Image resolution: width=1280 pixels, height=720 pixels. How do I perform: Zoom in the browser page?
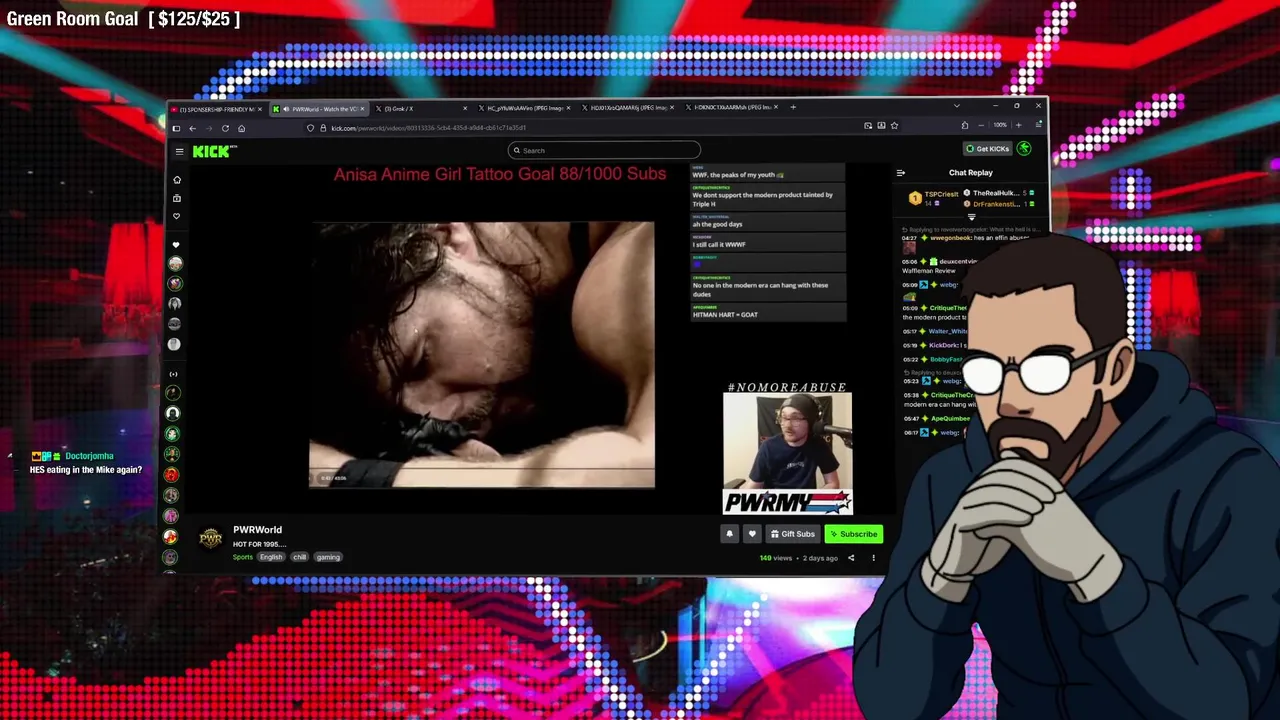pyautogui.click(x=1019, y=125)
